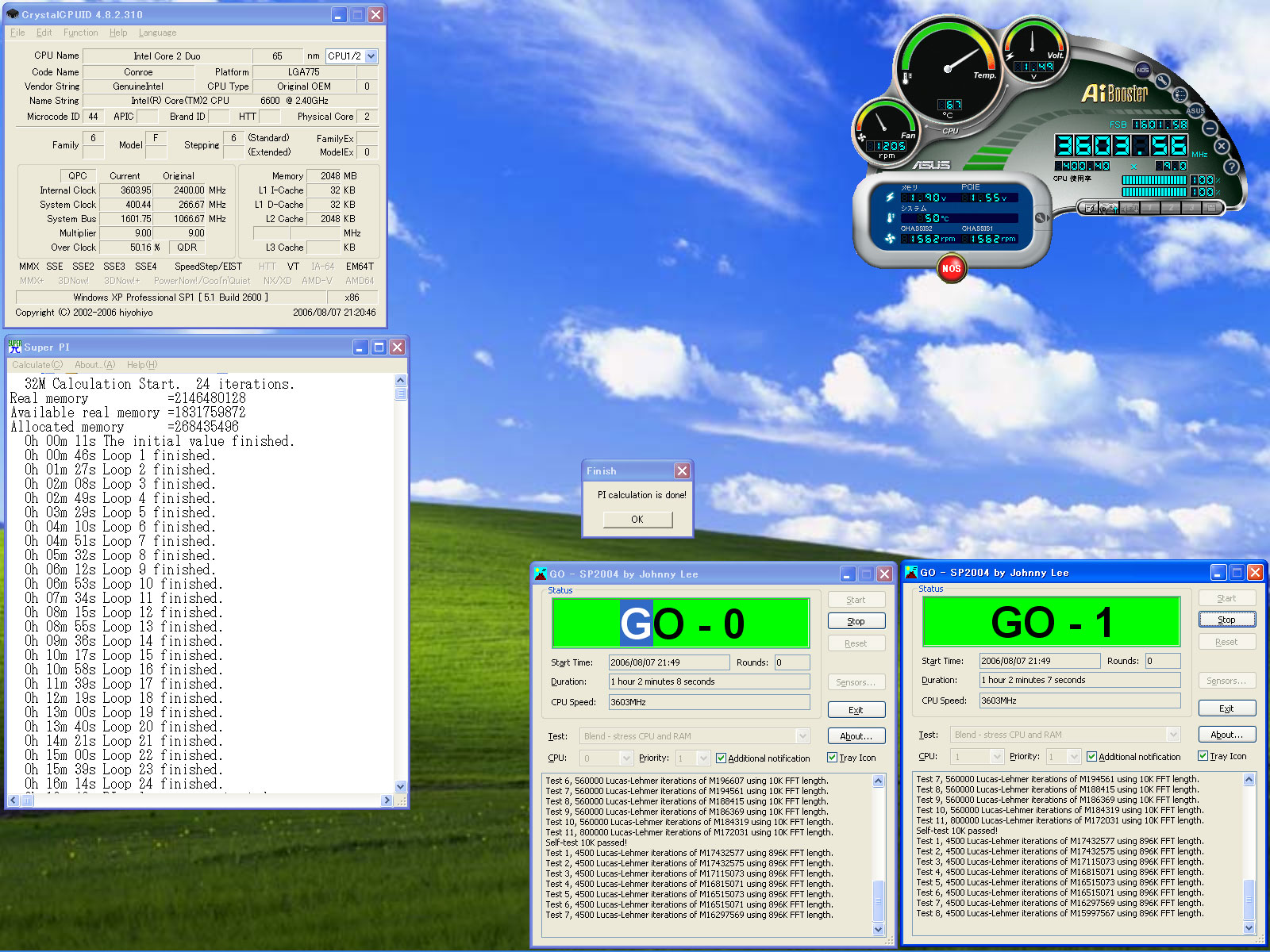This screenshot has height=952, width=1270.
Task: Select AiBooster profile 3 button
Action: [x=1191, y=207]
